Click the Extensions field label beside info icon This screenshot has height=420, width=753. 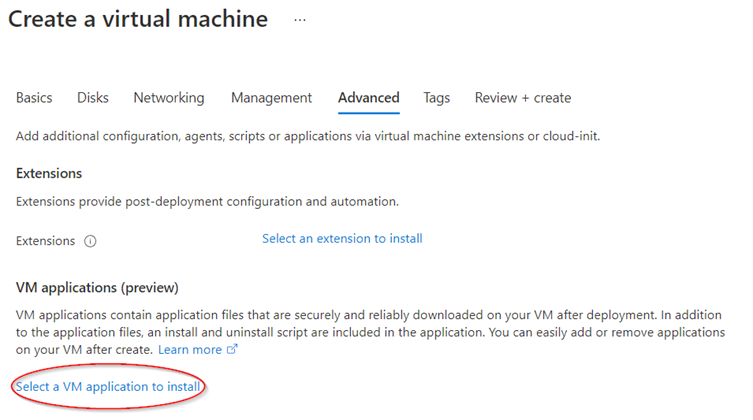pos(46,241)
